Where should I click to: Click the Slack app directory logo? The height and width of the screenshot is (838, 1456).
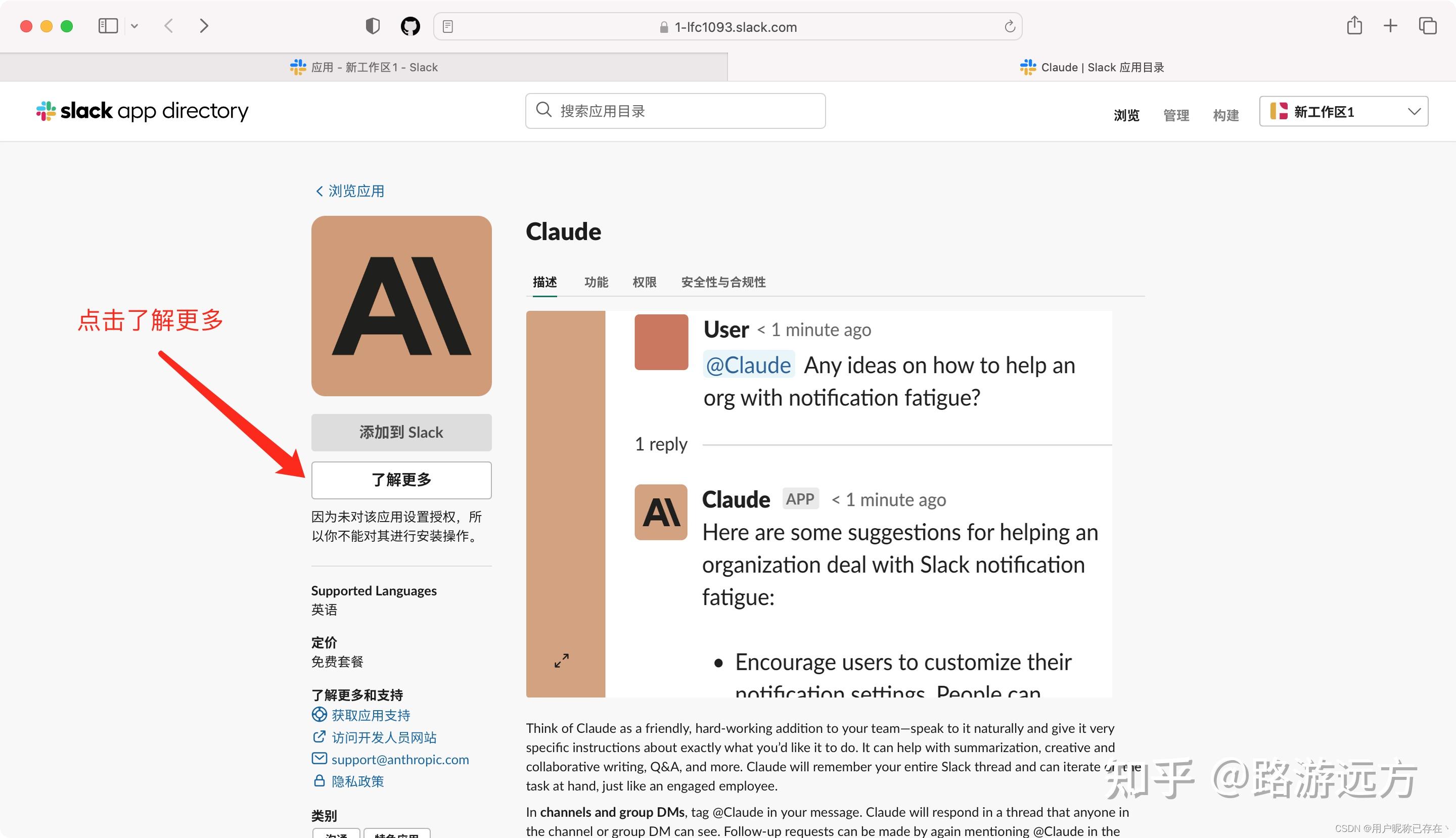(142, 111)
